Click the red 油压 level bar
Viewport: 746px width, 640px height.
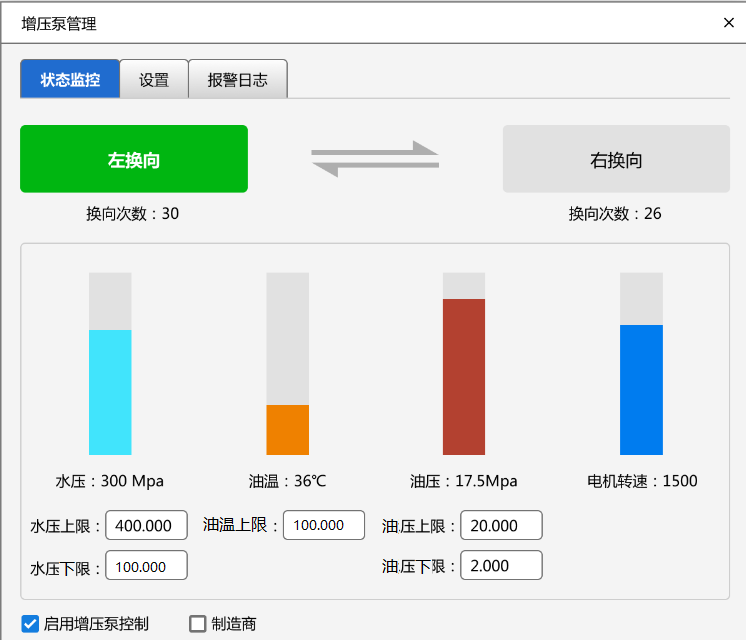[464, 376]
